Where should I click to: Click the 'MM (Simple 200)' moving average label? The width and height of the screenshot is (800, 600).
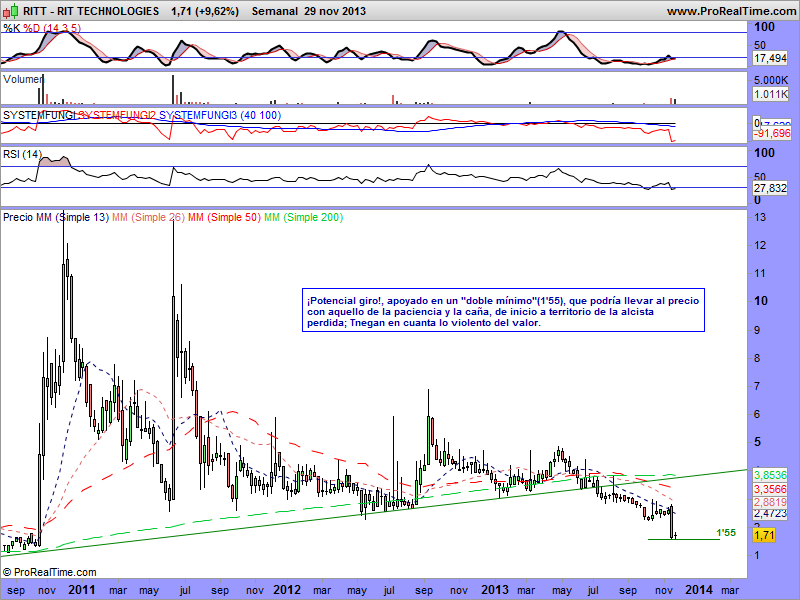click(x=304, y=217)
